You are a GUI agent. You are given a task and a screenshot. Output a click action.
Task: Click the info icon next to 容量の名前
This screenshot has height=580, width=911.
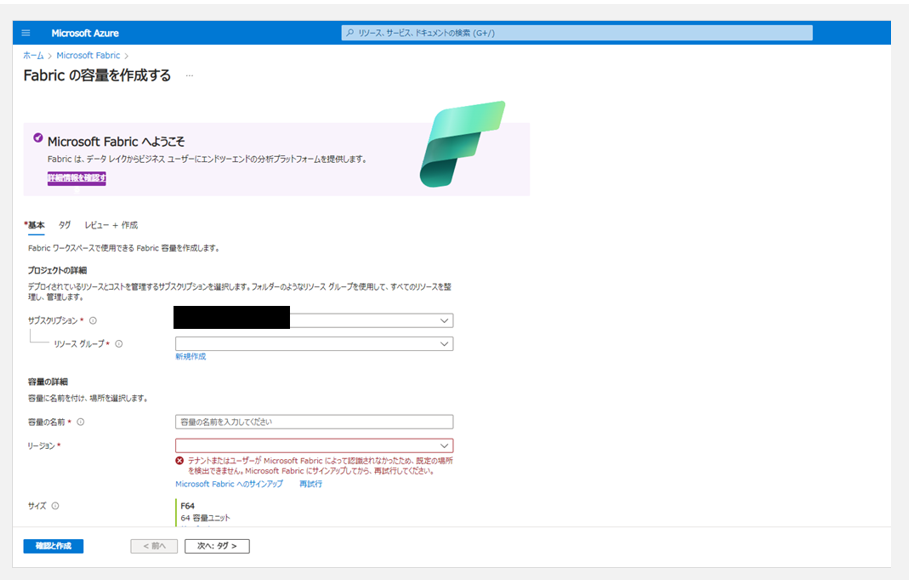pyautogui.click(x=81, y=422)
